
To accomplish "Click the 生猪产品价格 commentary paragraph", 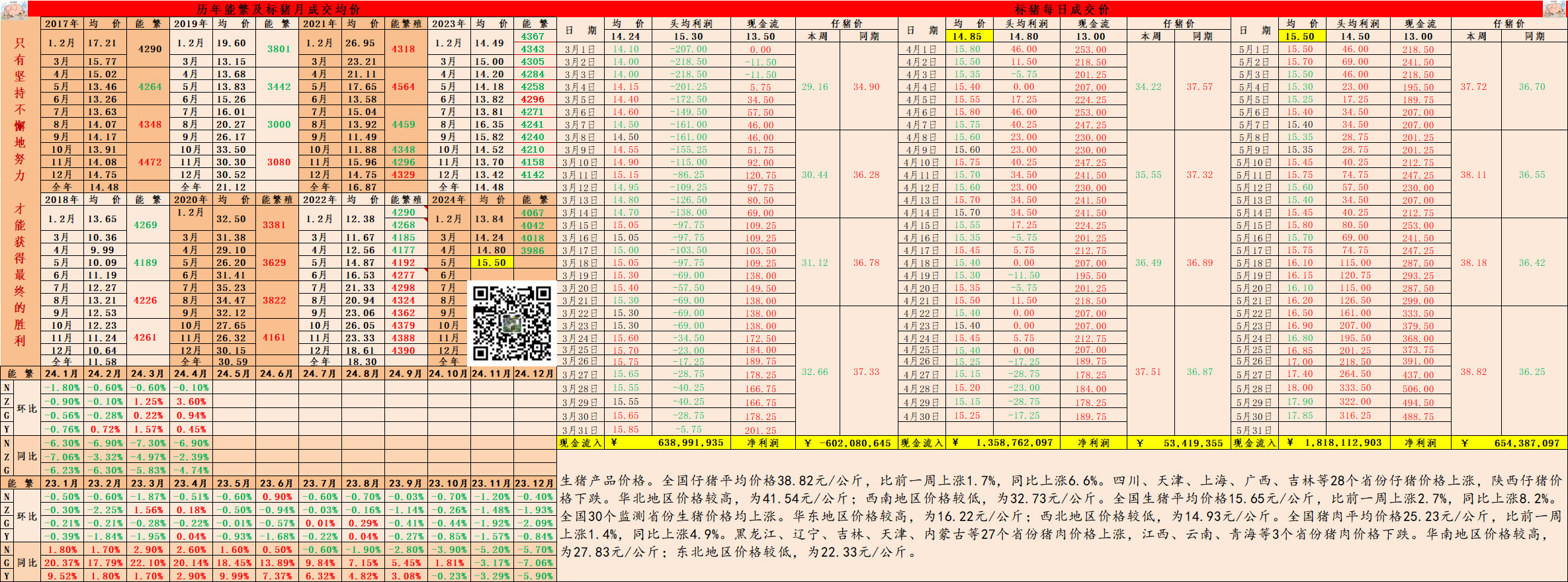I will click(1061, 516).
